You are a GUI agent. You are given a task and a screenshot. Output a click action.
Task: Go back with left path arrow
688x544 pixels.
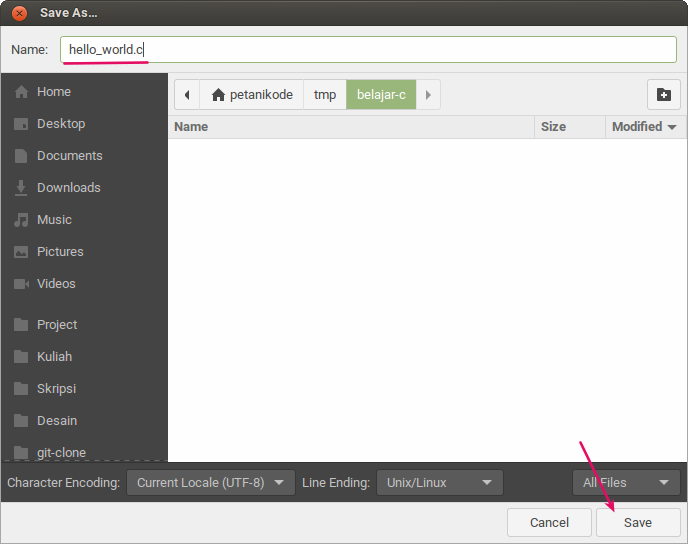tap(187, 95)
